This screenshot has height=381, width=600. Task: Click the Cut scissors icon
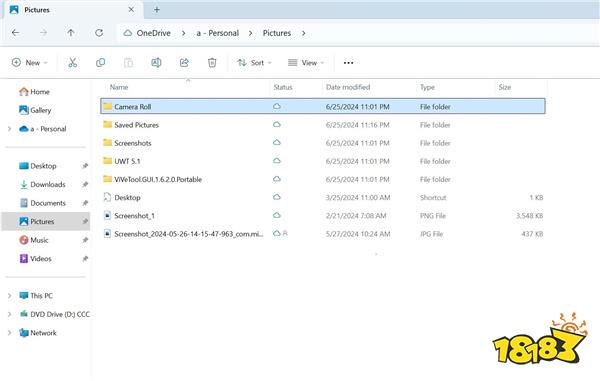(x=72, y=62)
